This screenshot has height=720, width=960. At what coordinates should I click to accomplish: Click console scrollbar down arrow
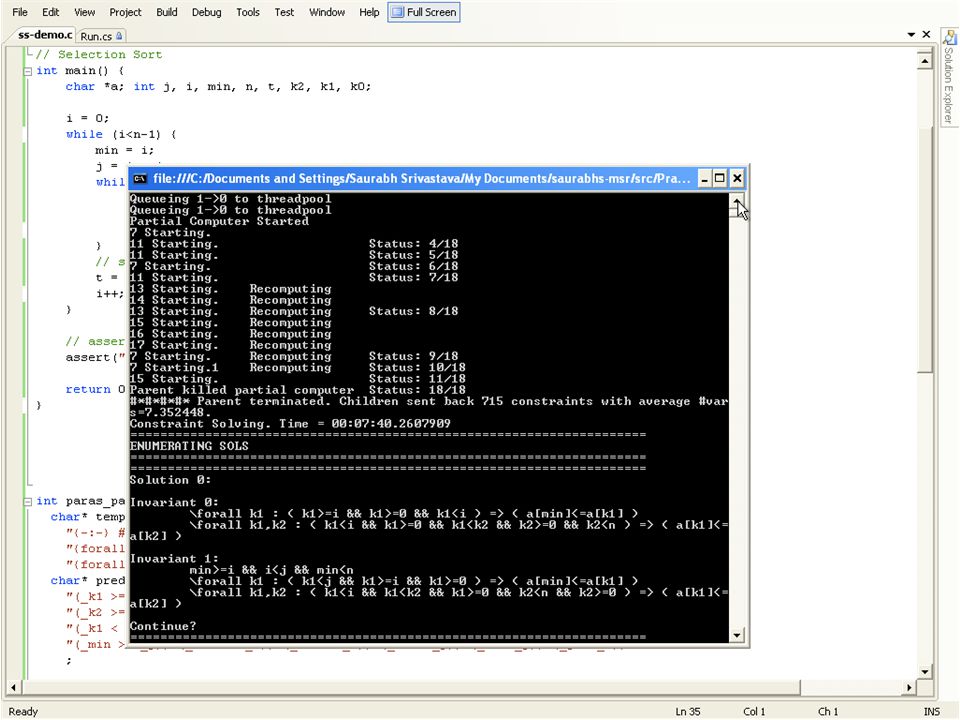click(x=737, y=635)
